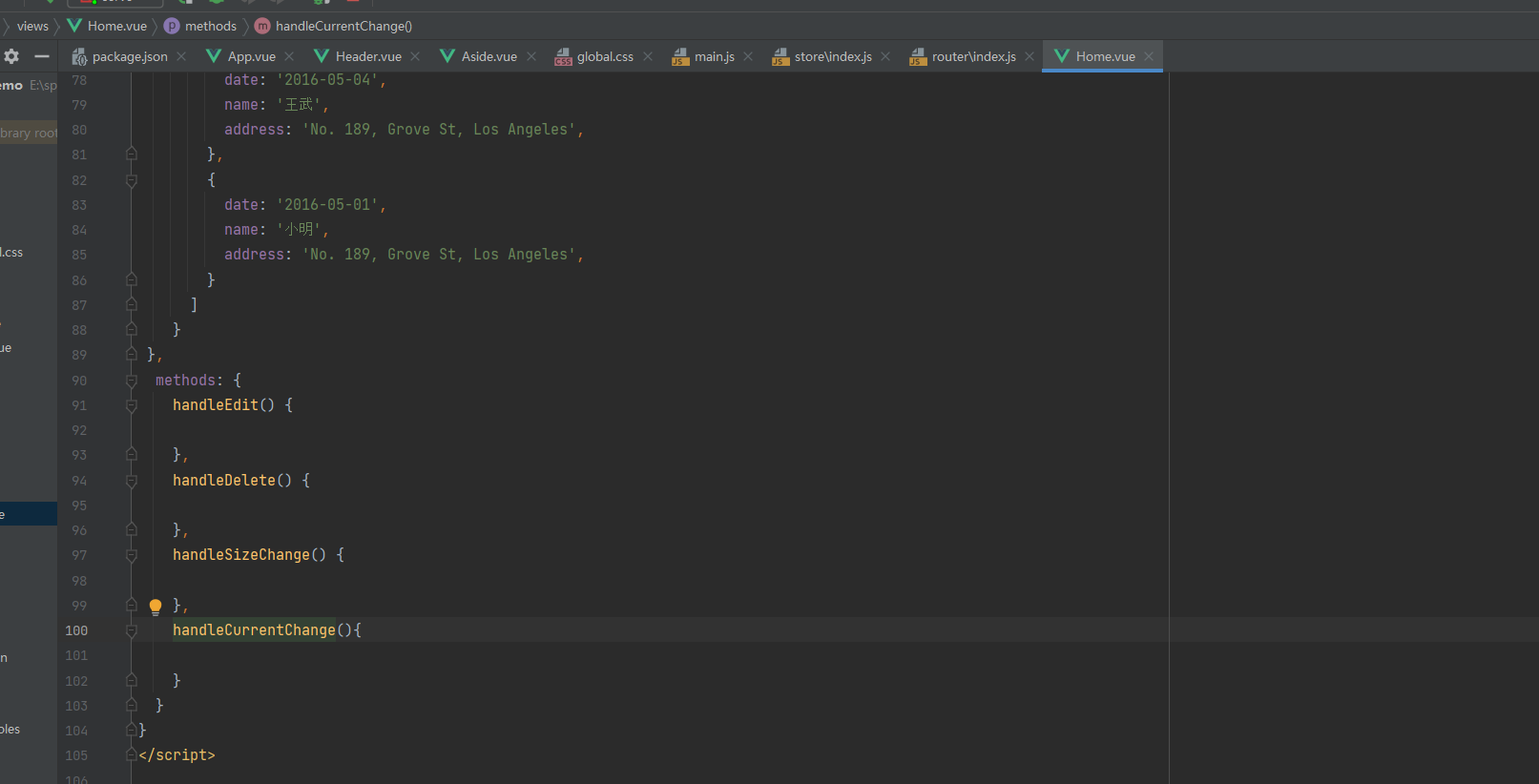
Task: Collapse the methods block at line 90
Action: click(x=132, y=381)
